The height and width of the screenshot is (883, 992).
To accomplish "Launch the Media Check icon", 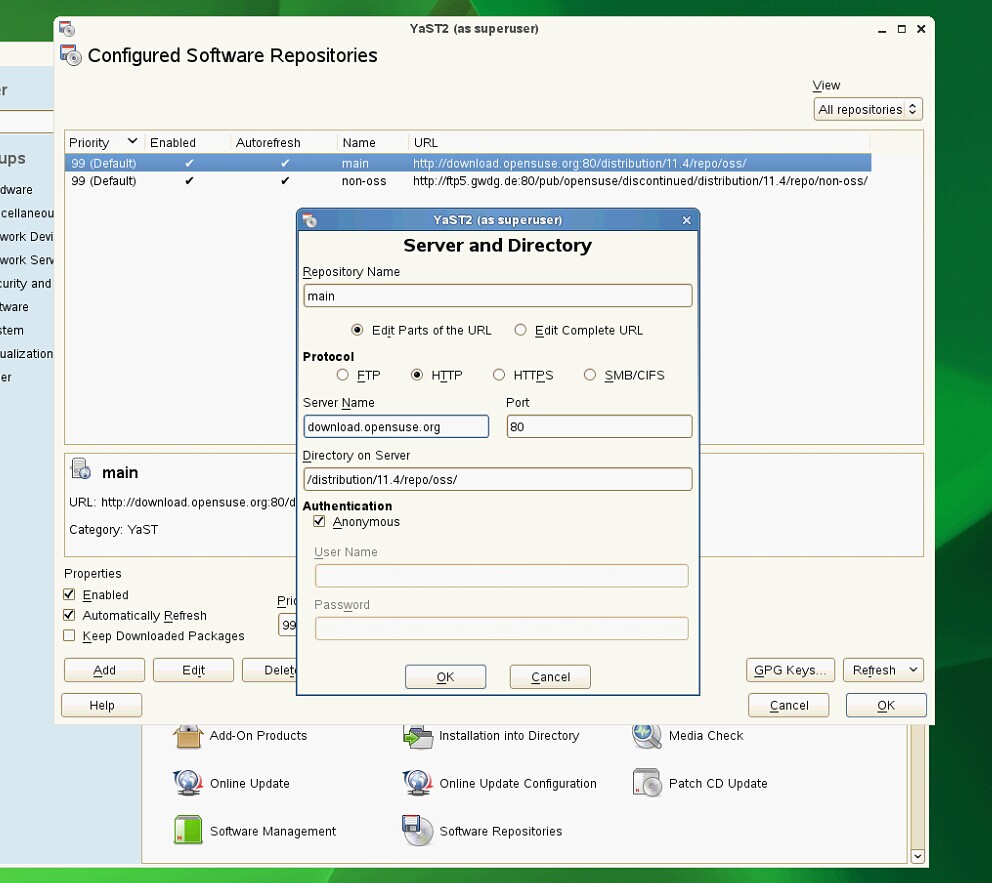I will point(647,736).
